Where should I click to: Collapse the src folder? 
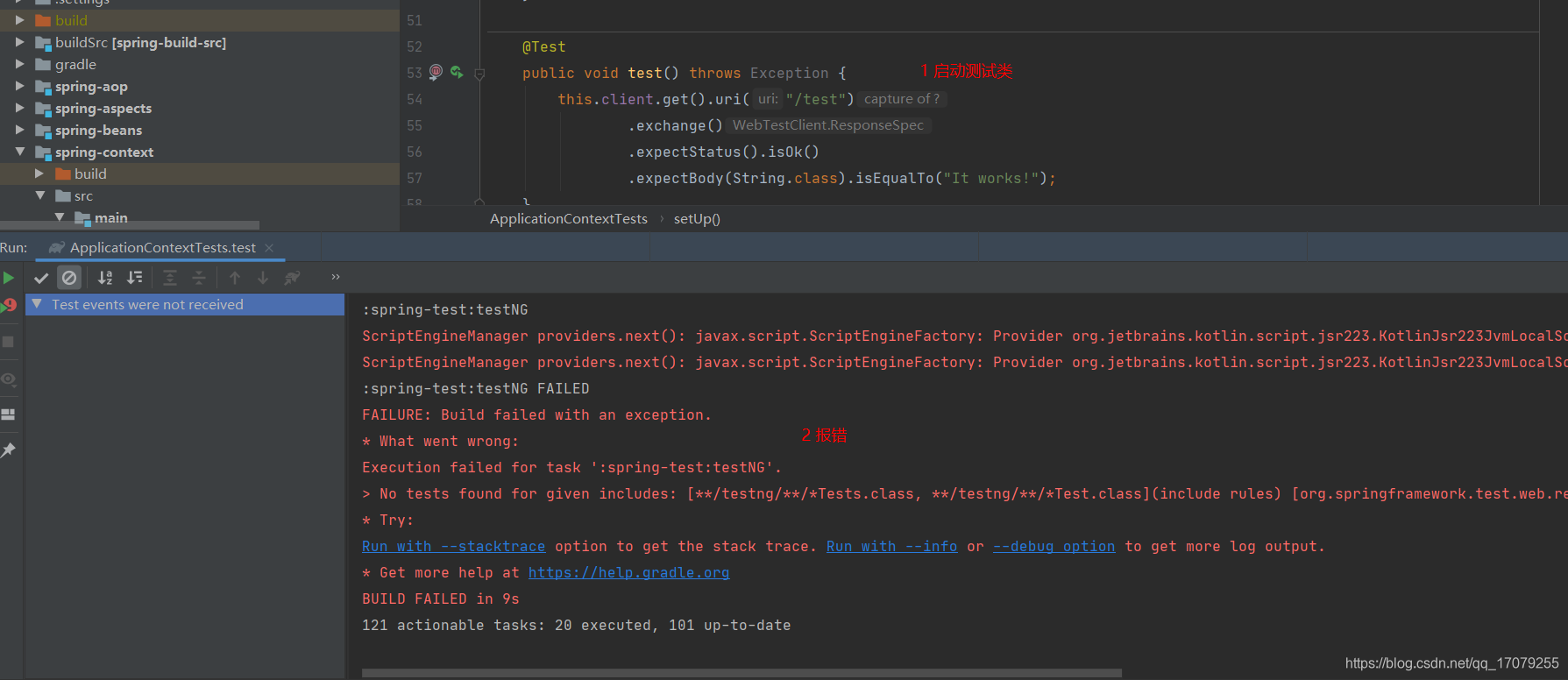click(39, 195)
